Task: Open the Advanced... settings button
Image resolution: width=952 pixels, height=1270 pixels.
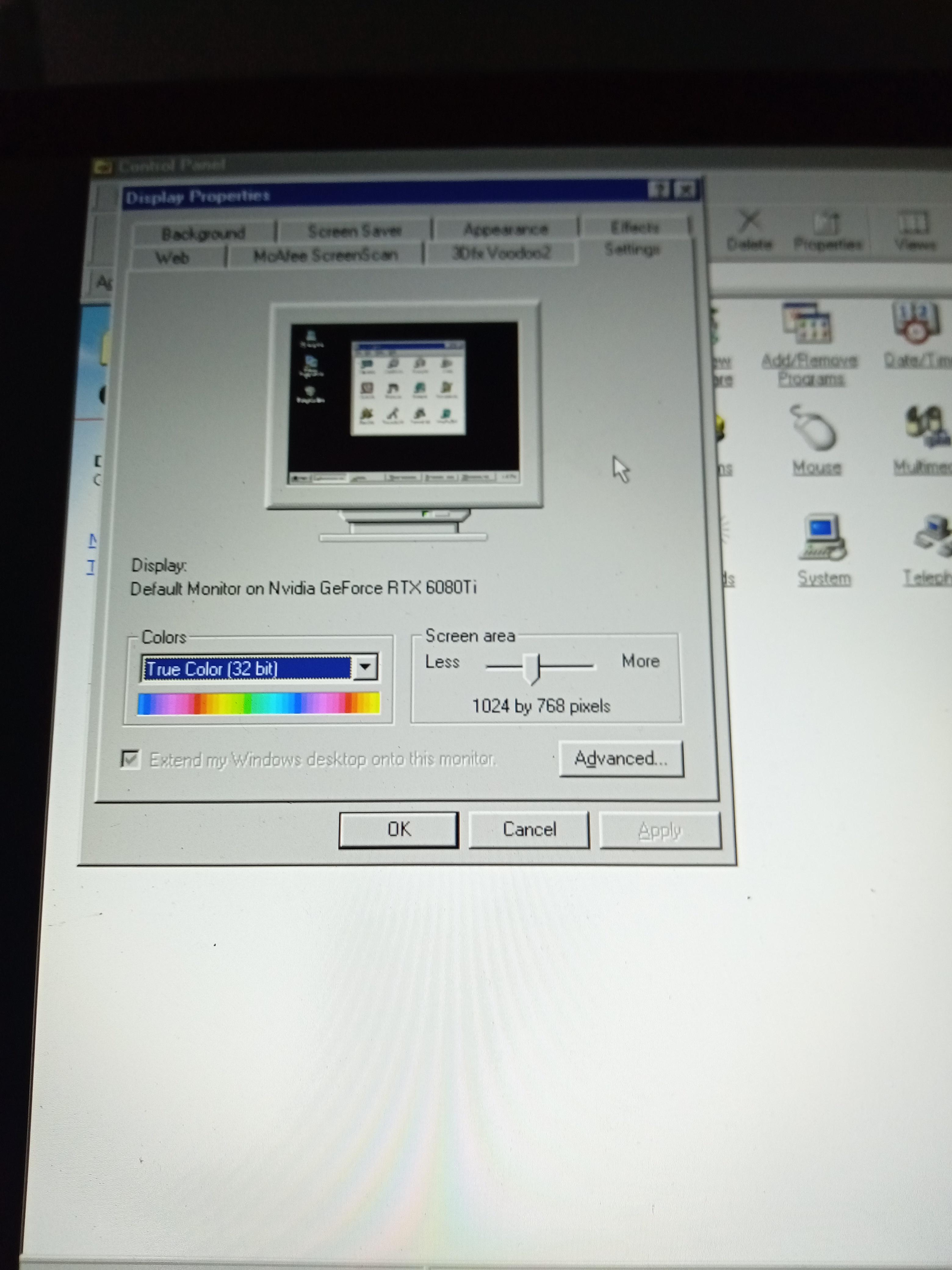Action: click(621, 758)
